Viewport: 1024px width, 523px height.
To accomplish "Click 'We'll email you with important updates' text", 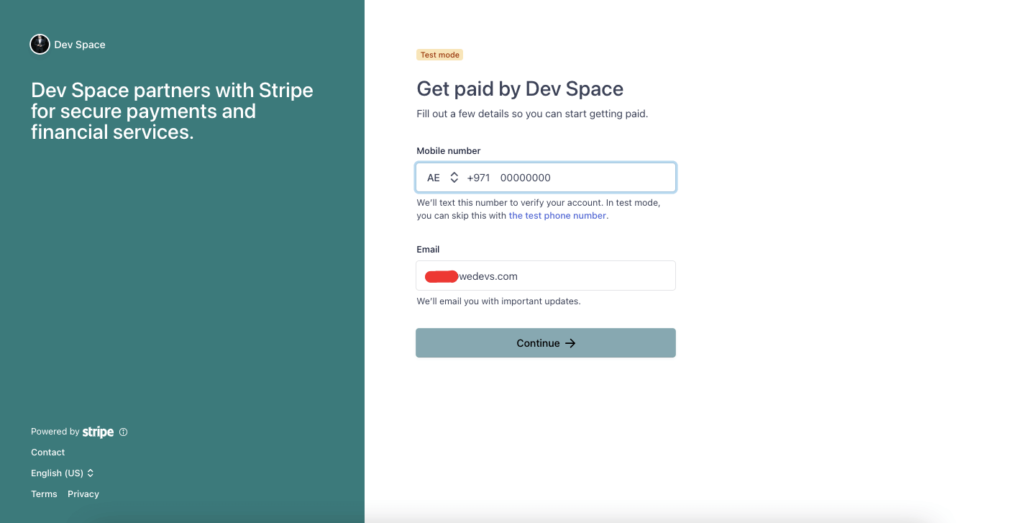I will (498, 301).
